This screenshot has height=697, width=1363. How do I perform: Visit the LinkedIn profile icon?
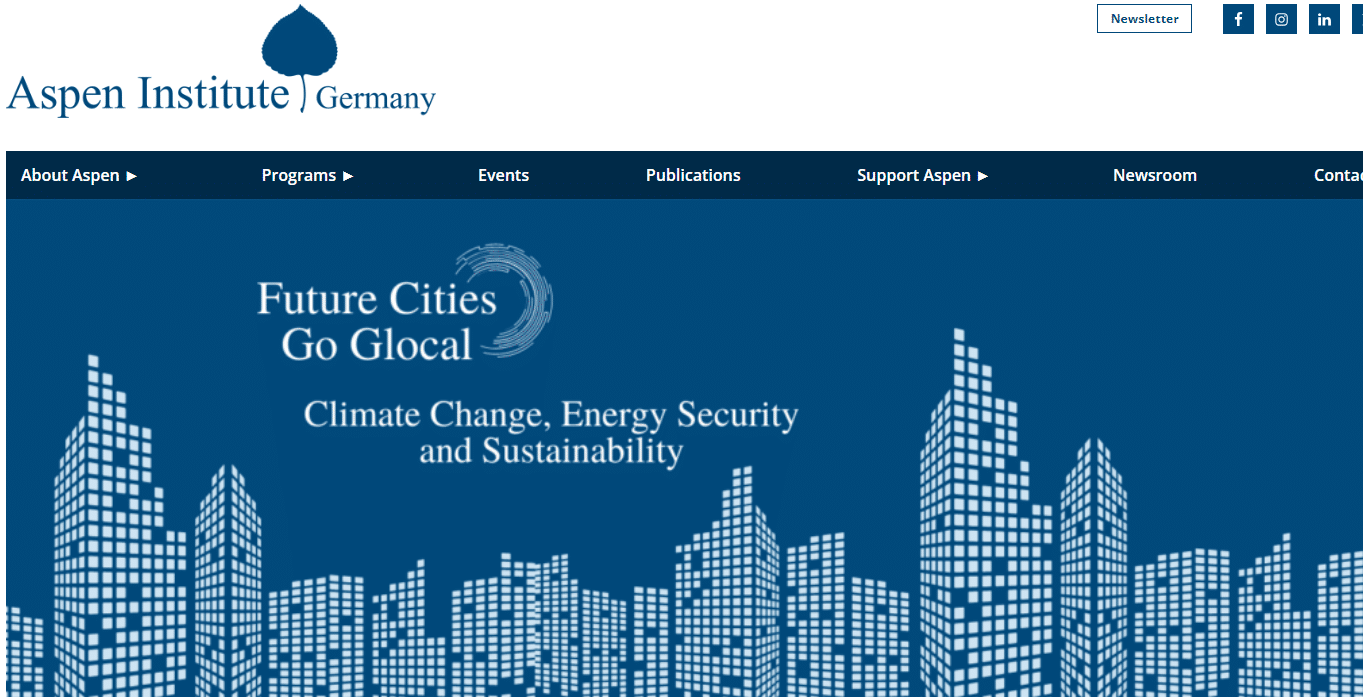(1324, 19)
